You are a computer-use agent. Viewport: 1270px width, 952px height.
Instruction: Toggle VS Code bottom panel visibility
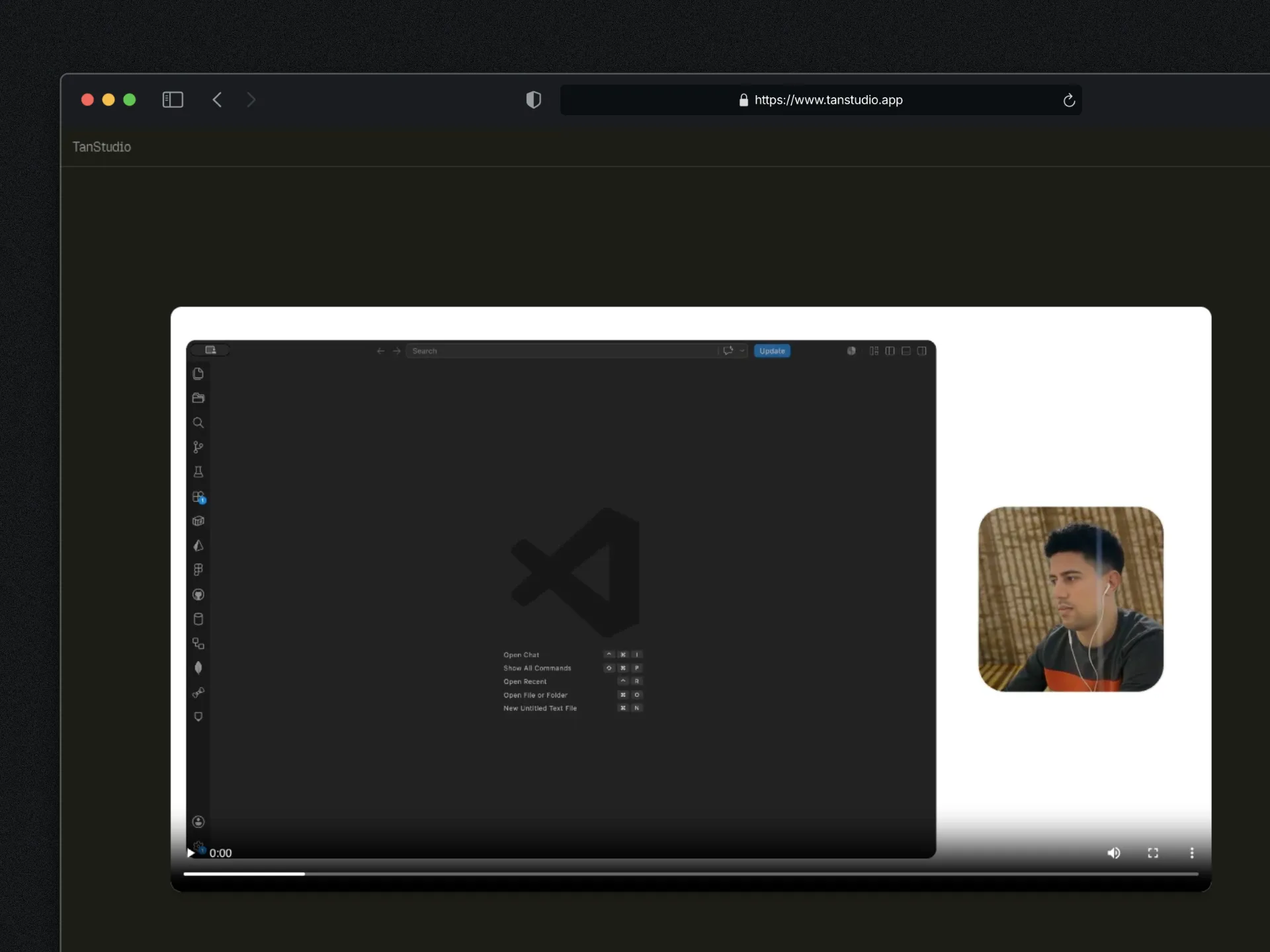[906, 351]
